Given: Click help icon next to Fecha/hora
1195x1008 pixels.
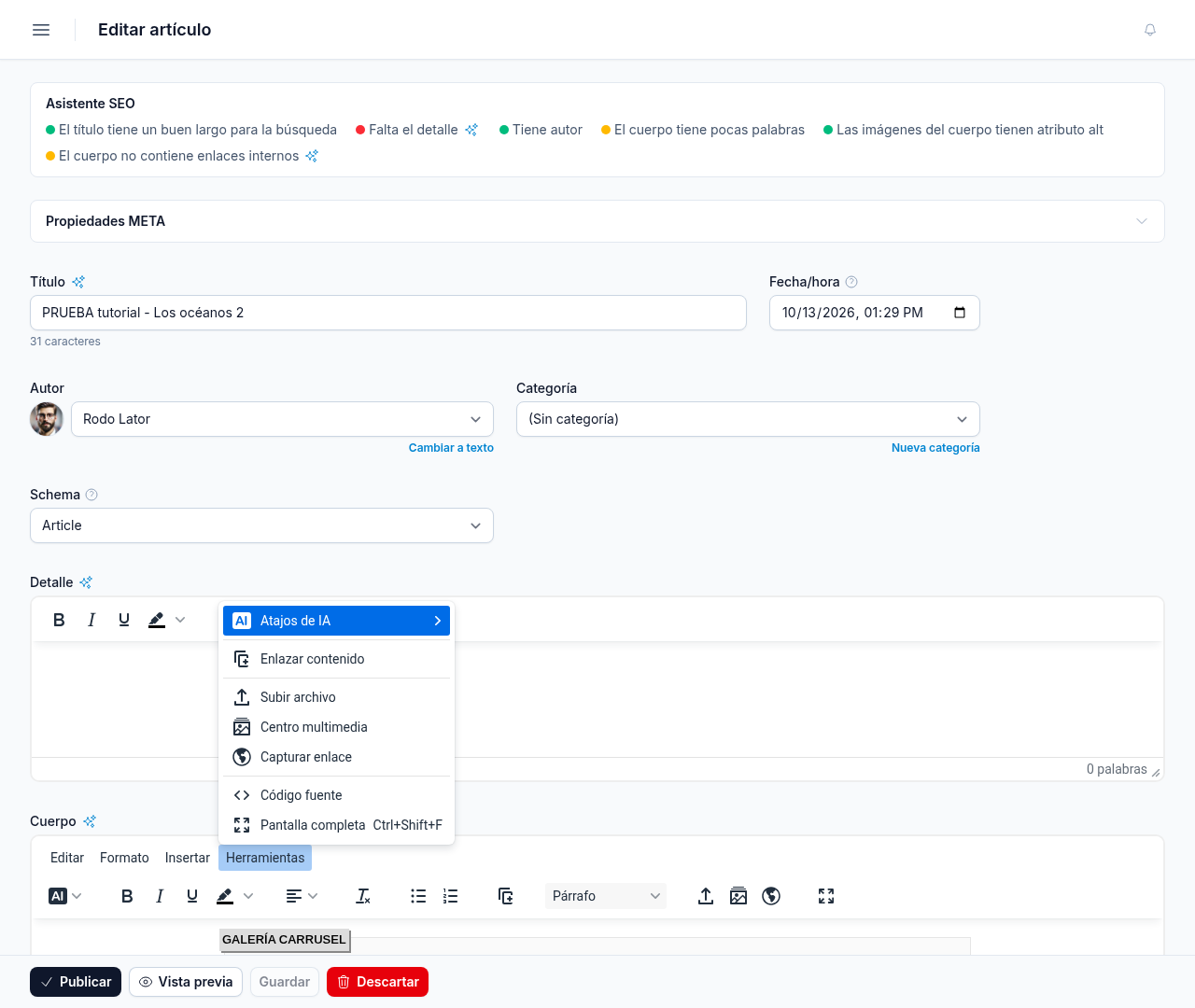Looking at the screenshot, I should (x=851, y=282).
